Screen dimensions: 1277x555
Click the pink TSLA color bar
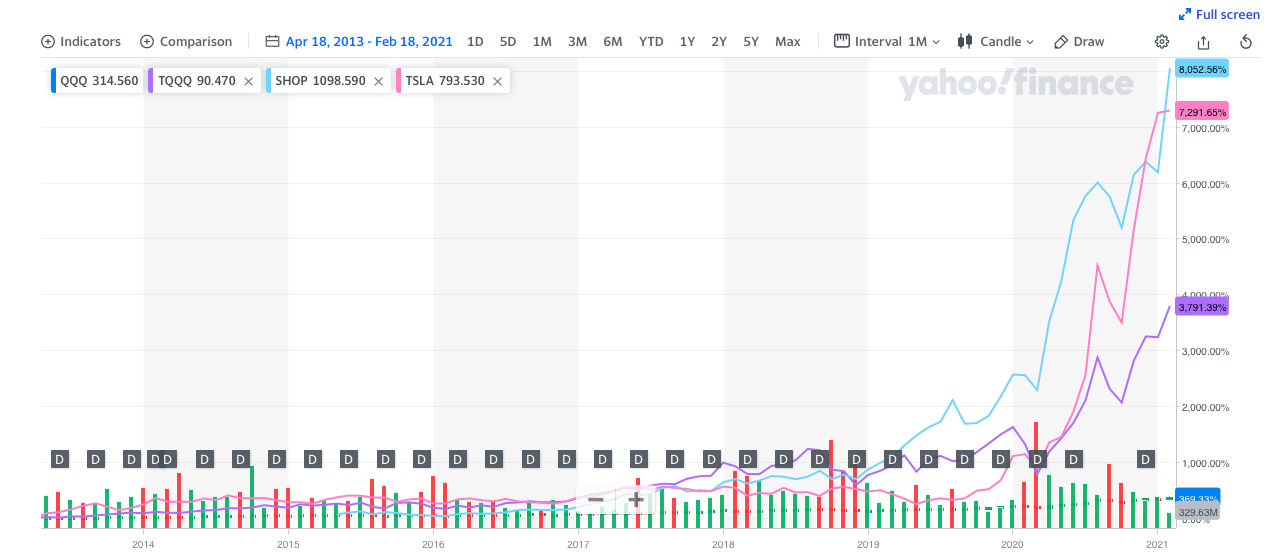pyautogui.click(x=398, y=81)
